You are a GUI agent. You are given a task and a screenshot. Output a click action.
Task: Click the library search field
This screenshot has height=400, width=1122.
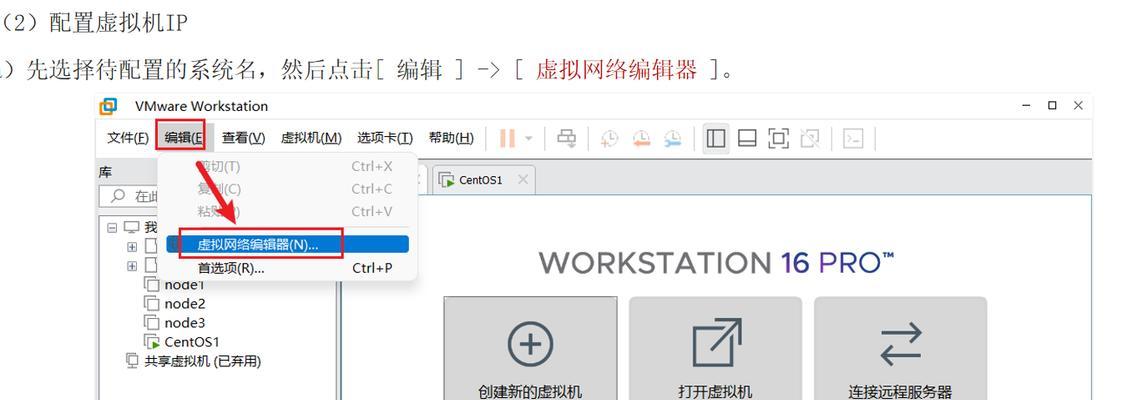coord(215,196)
